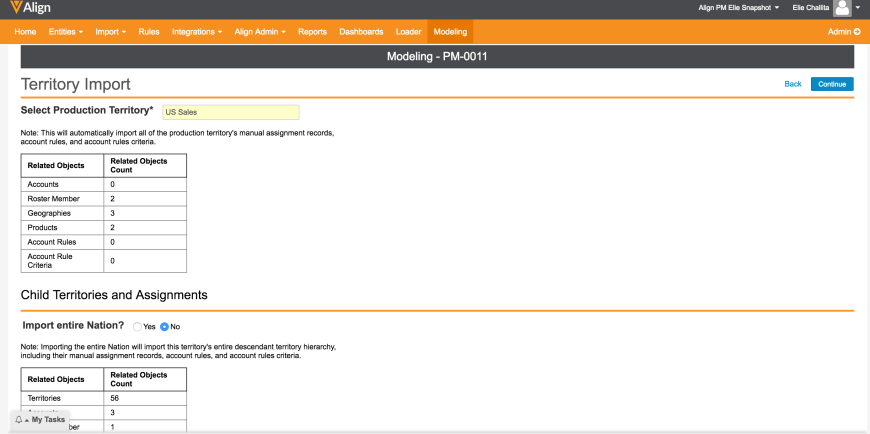Image resolution: width=870 pixels, height=434 pixels.
Task: Click the Select Production Territory field
Action: [x=230, y=112]
